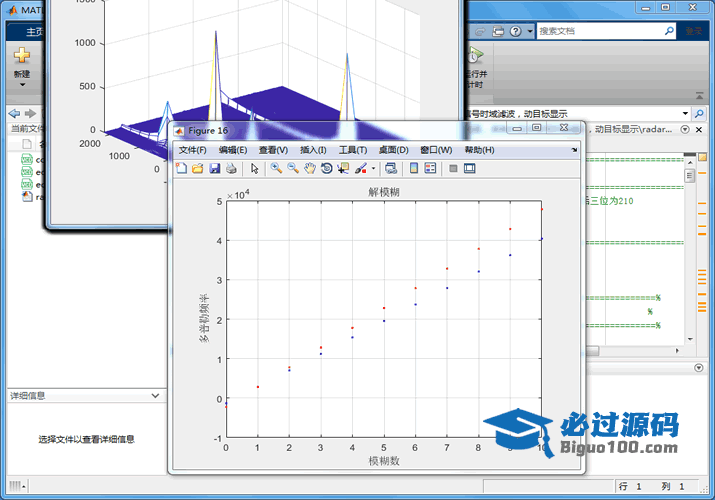The height and width of the screenshot is (500, 715).
Task: Open the 插入(I) menu in Figure 16
Action: [x=313, y=150]
